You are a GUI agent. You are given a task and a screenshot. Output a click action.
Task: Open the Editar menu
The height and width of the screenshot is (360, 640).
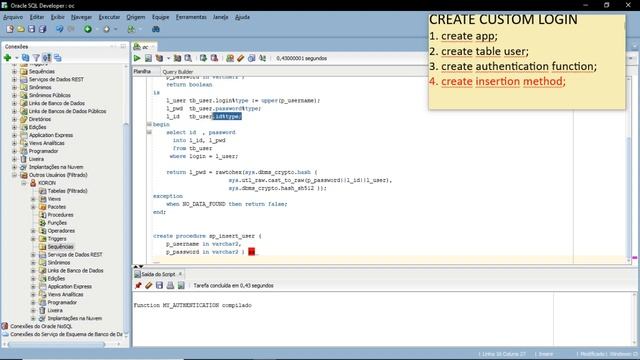pos(37,17)
